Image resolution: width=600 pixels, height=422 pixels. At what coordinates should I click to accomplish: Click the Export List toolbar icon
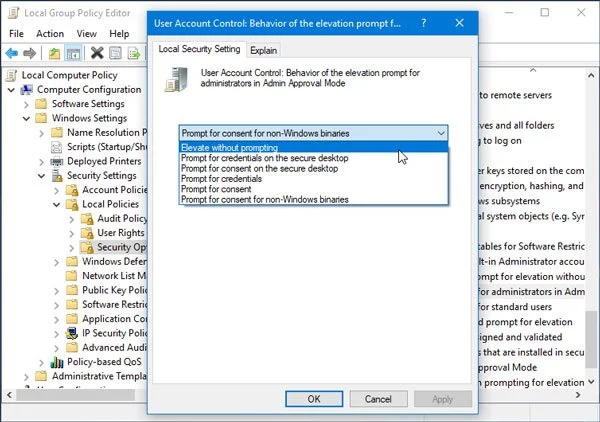point(137,53)
